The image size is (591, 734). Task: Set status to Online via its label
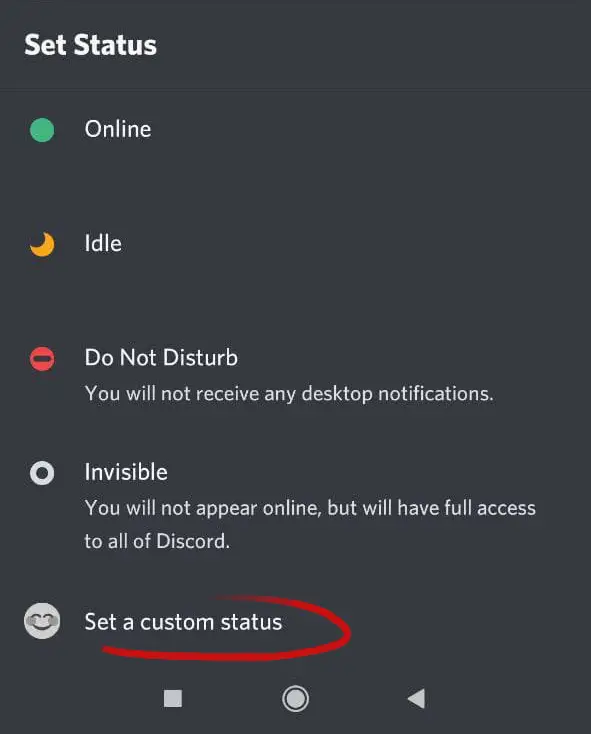coord(118,129)
